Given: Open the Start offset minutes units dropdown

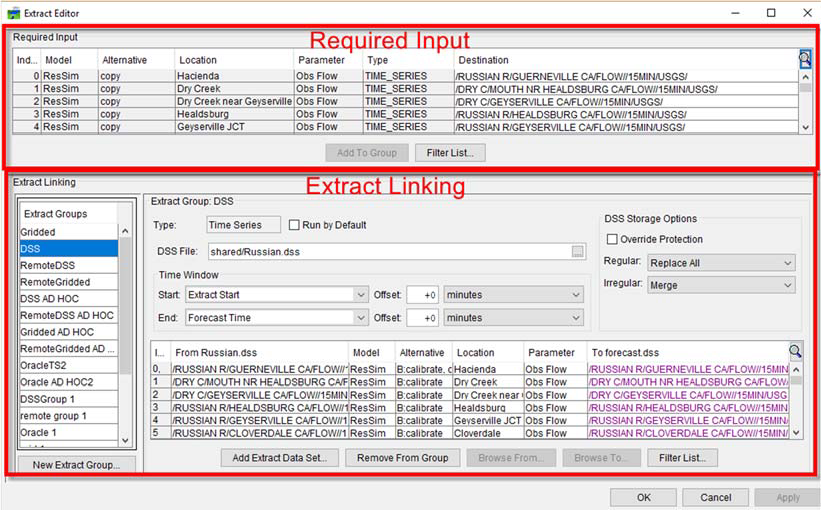Looking at the screenshot, I should 513,295.
